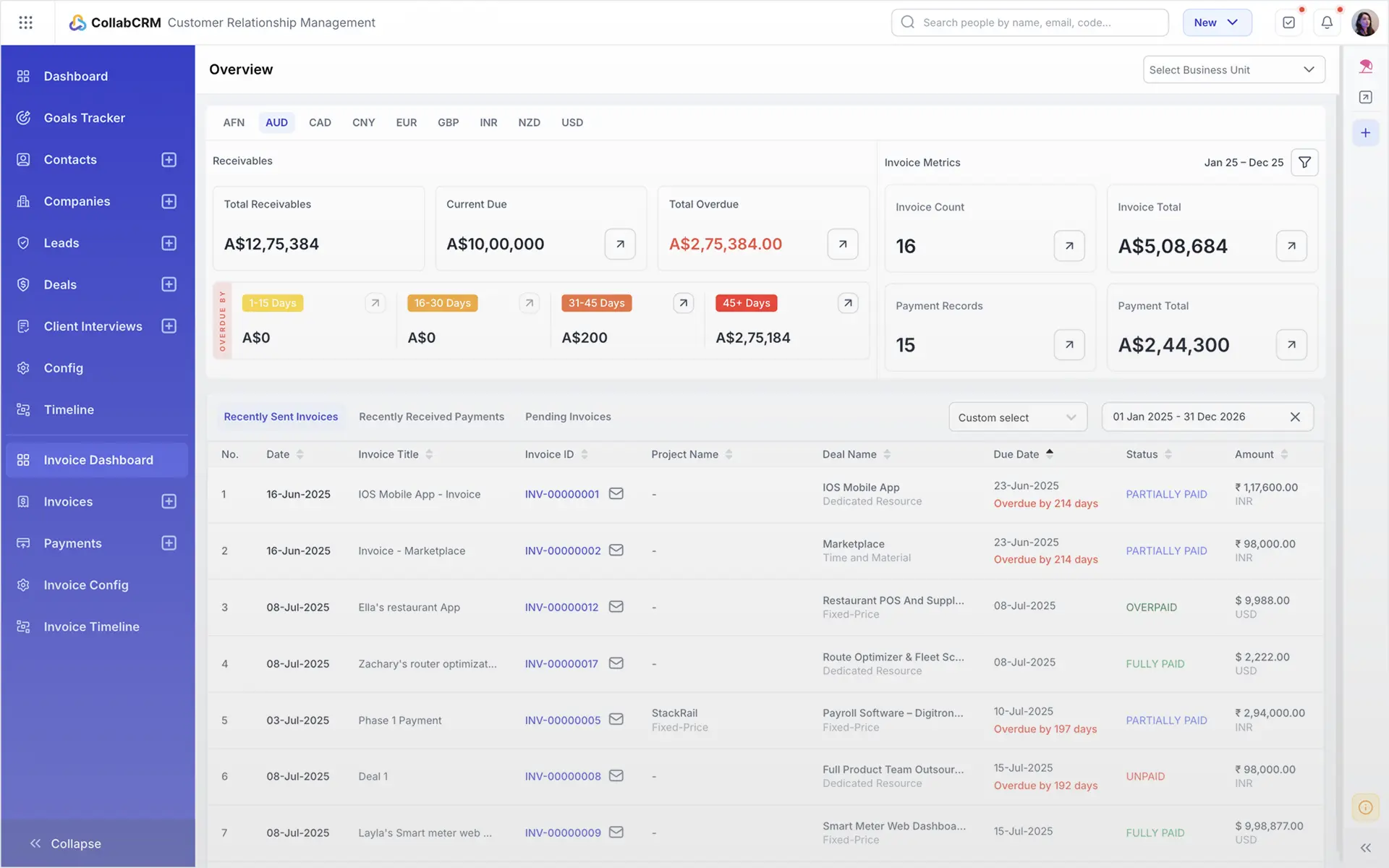The height and width of the screenshot is (868, 1389).
Task: Open the notifications bell
Action: pyautogui.click(x=1327, y=22)
